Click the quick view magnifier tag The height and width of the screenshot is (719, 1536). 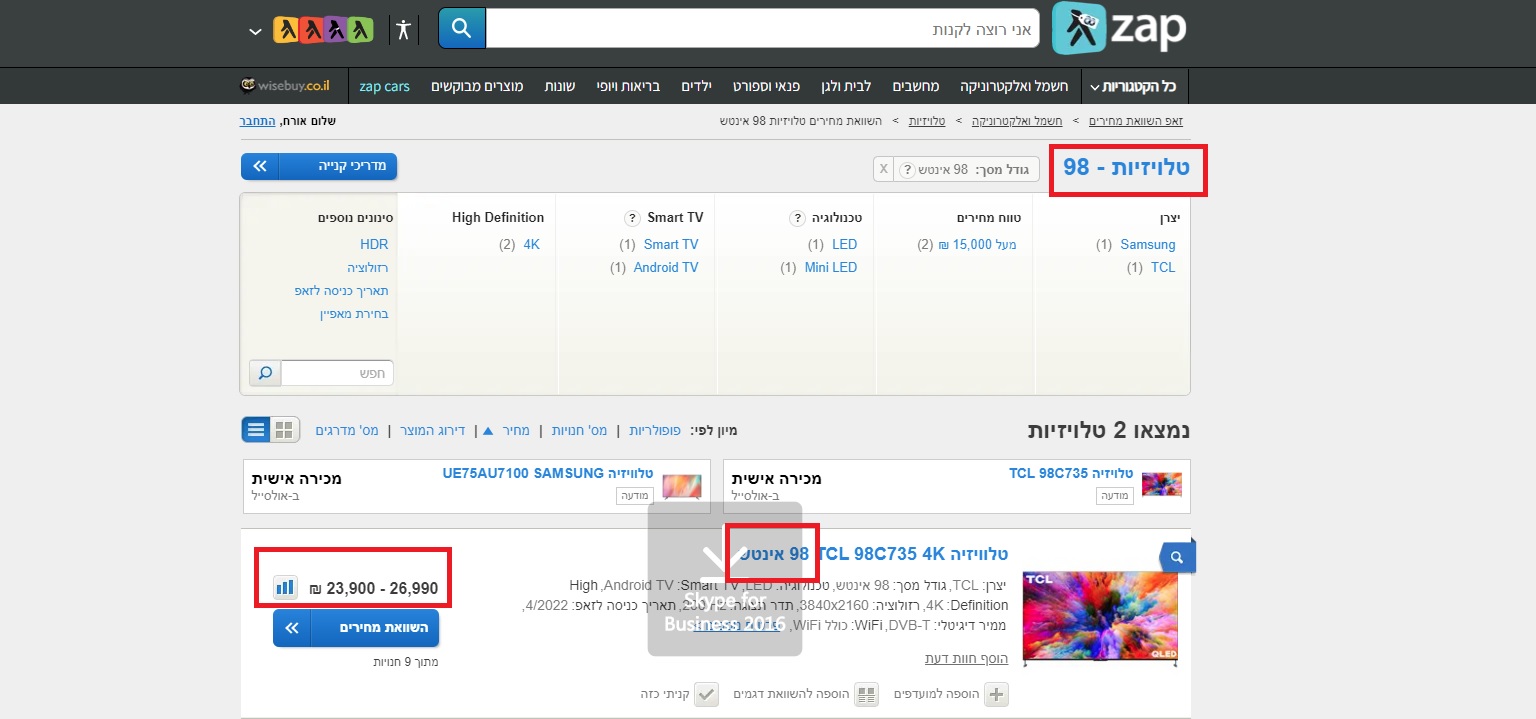coord(1177,557)
